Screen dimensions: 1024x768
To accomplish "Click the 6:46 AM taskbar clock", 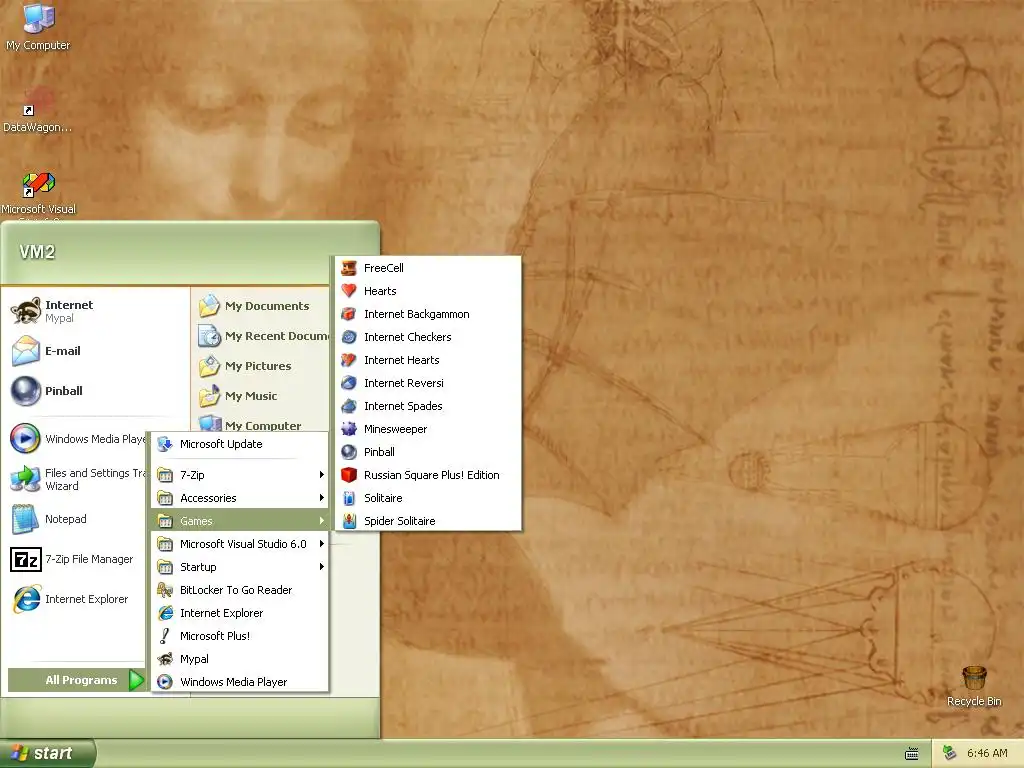I will tap(987, 753).
